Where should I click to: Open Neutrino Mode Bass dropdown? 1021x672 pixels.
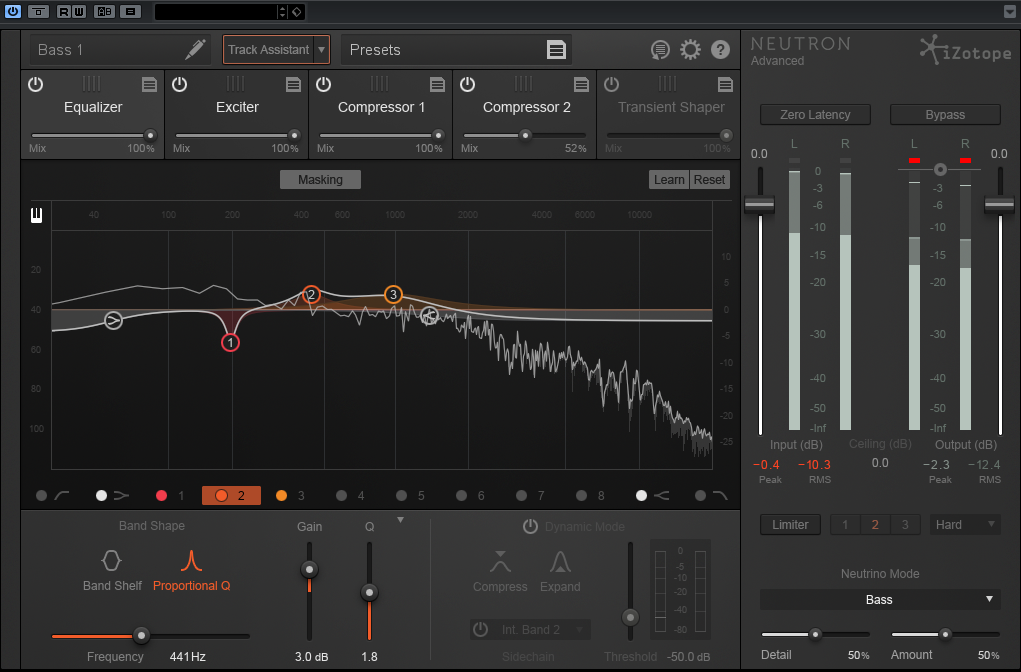point(879,600)
